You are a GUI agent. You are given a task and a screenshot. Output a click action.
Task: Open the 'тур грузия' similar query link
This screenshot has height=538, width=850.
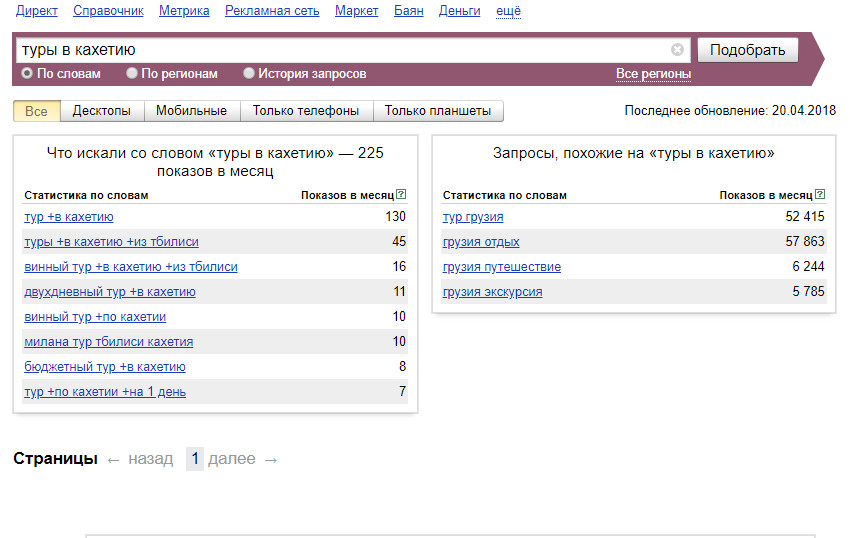473,217
